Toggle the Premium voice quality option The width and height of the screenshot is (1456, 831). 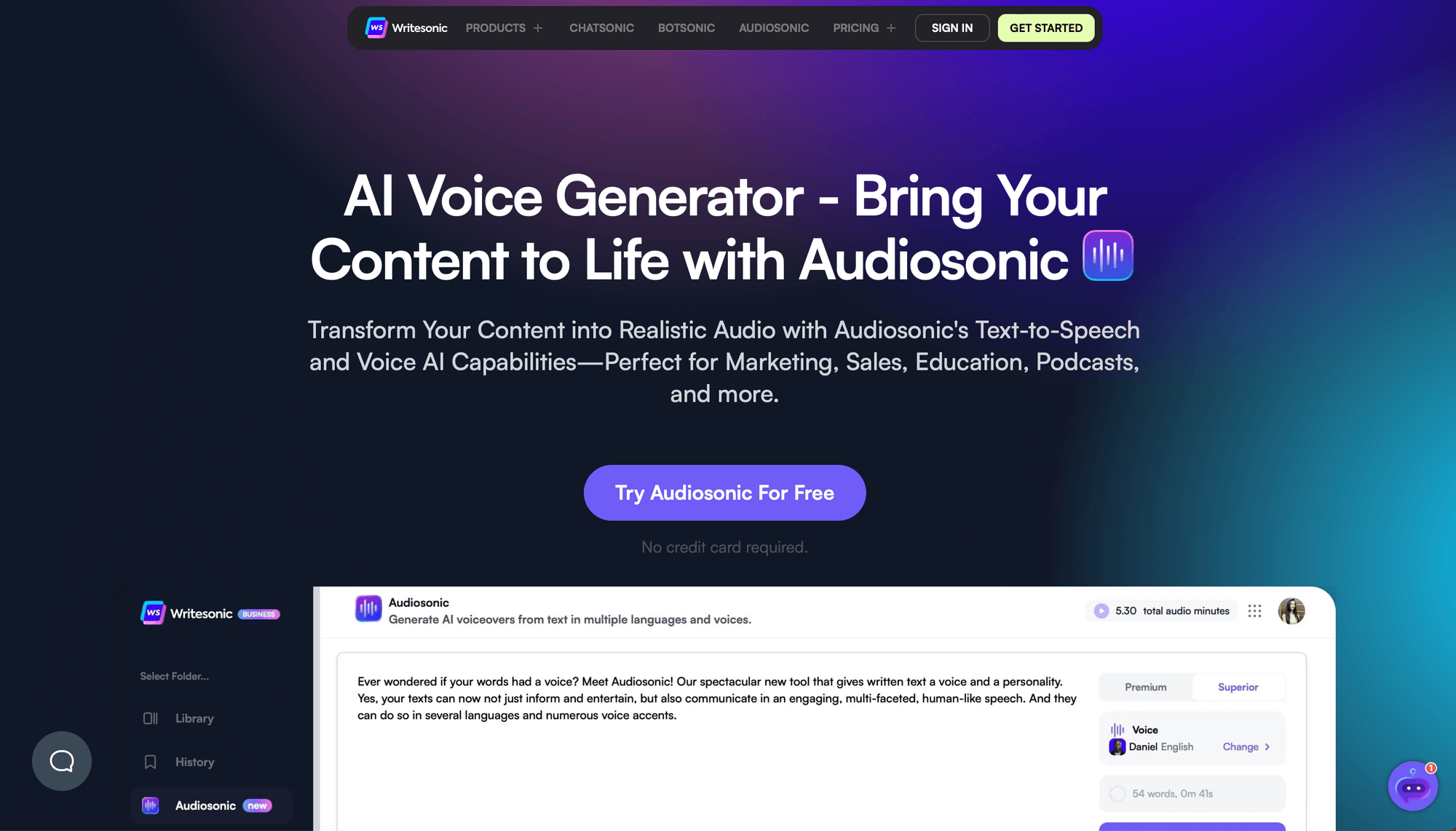coord(1144,687)
